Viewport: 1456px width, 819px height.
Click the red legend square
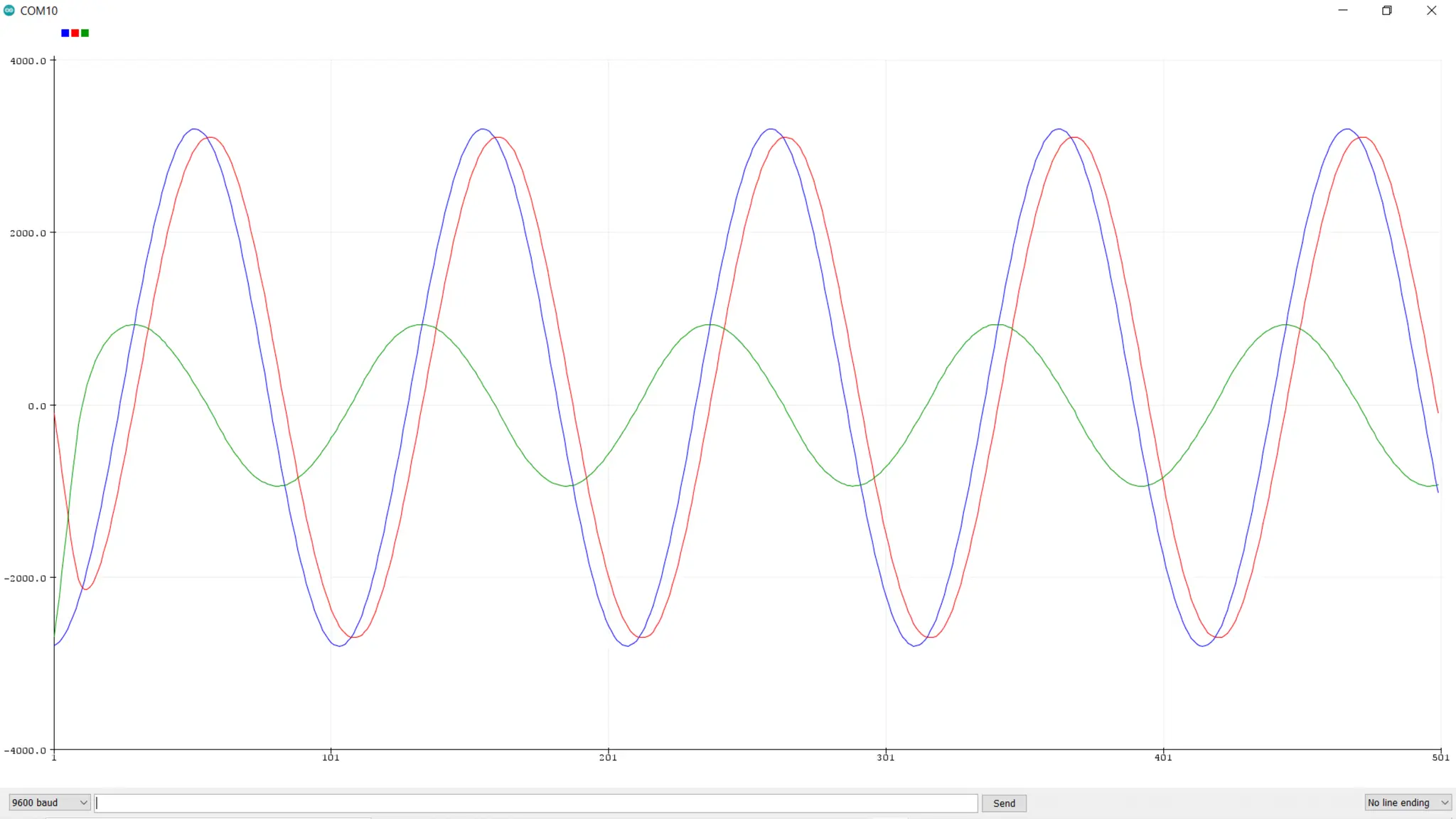coord(75,33)
